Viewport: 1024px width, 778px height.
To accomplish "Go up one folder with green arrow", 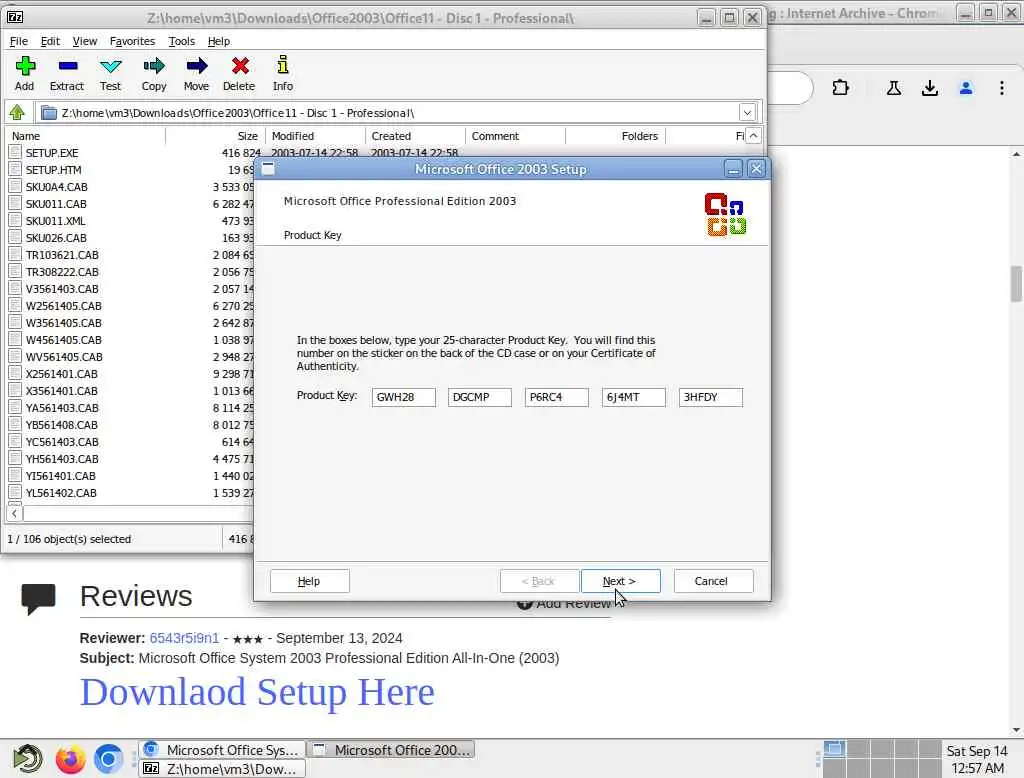I will (17, 112).
